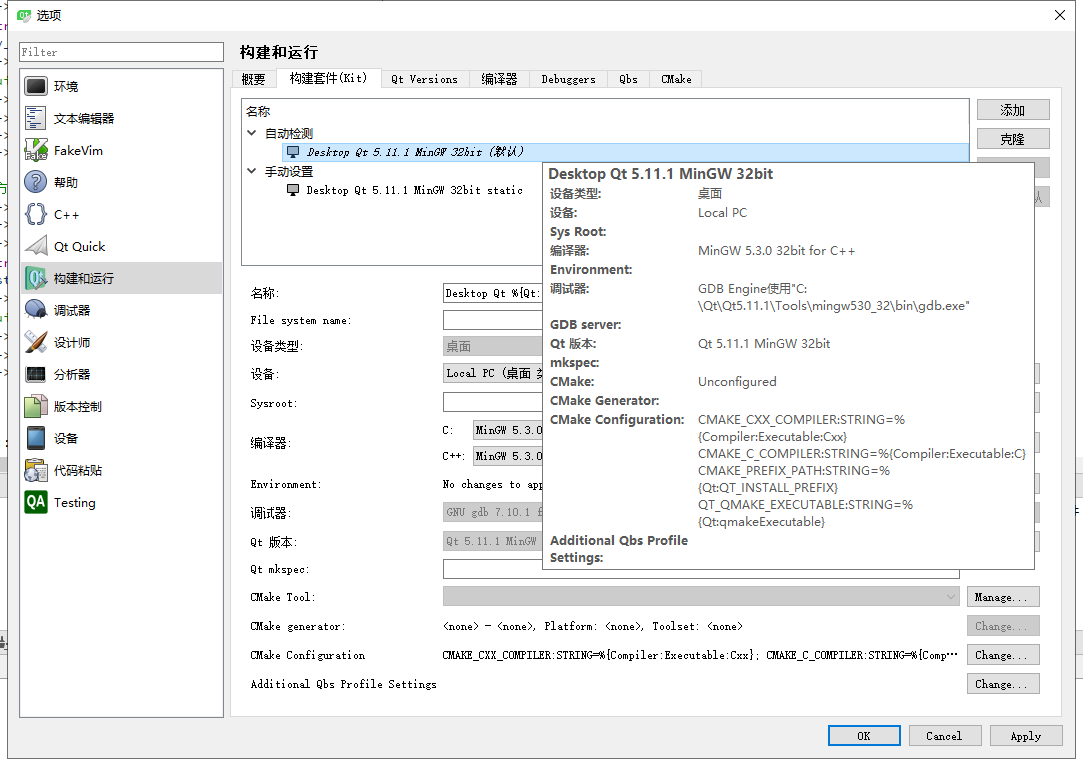The height and width of the screenshot is (766, 1083).
Task: Go to the 版本控制 options
Action: coord(121,406)
